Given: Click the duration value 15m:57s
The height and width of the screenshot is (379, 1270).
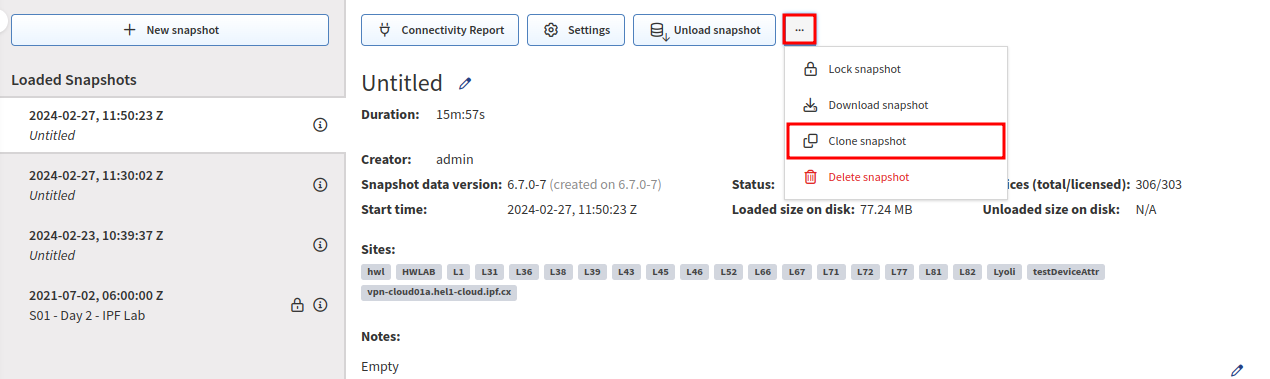Looking at the screenshot, I should point(460,114).
